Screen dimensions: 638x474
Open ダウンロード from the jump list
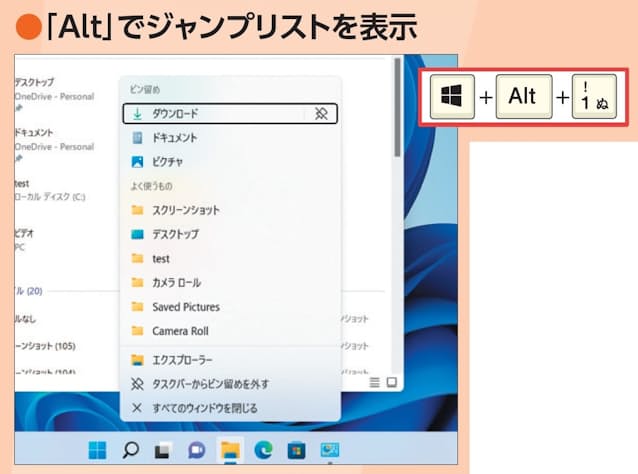[179, 114]
